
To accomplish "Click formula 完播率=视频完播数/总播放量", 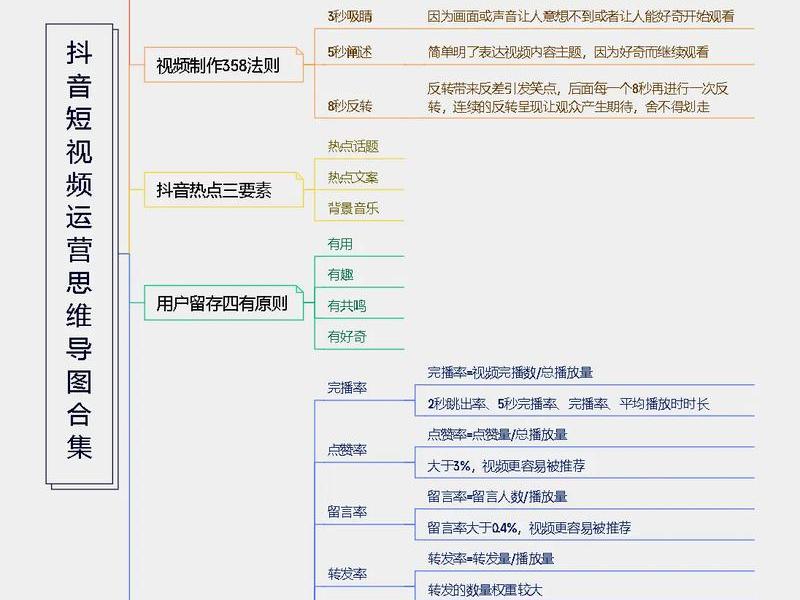I will pos(510,372).
